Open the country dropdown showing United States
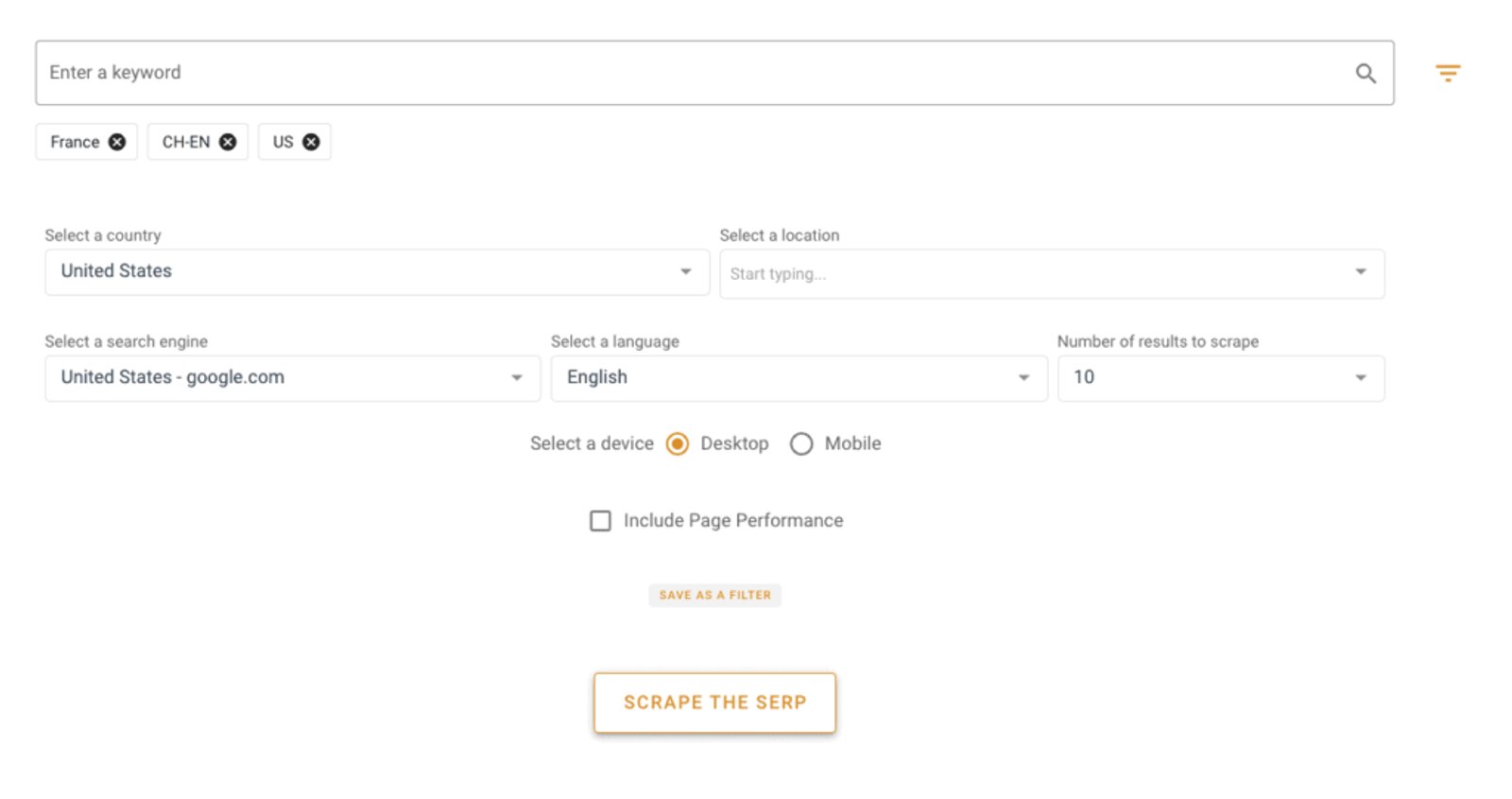 376,272
